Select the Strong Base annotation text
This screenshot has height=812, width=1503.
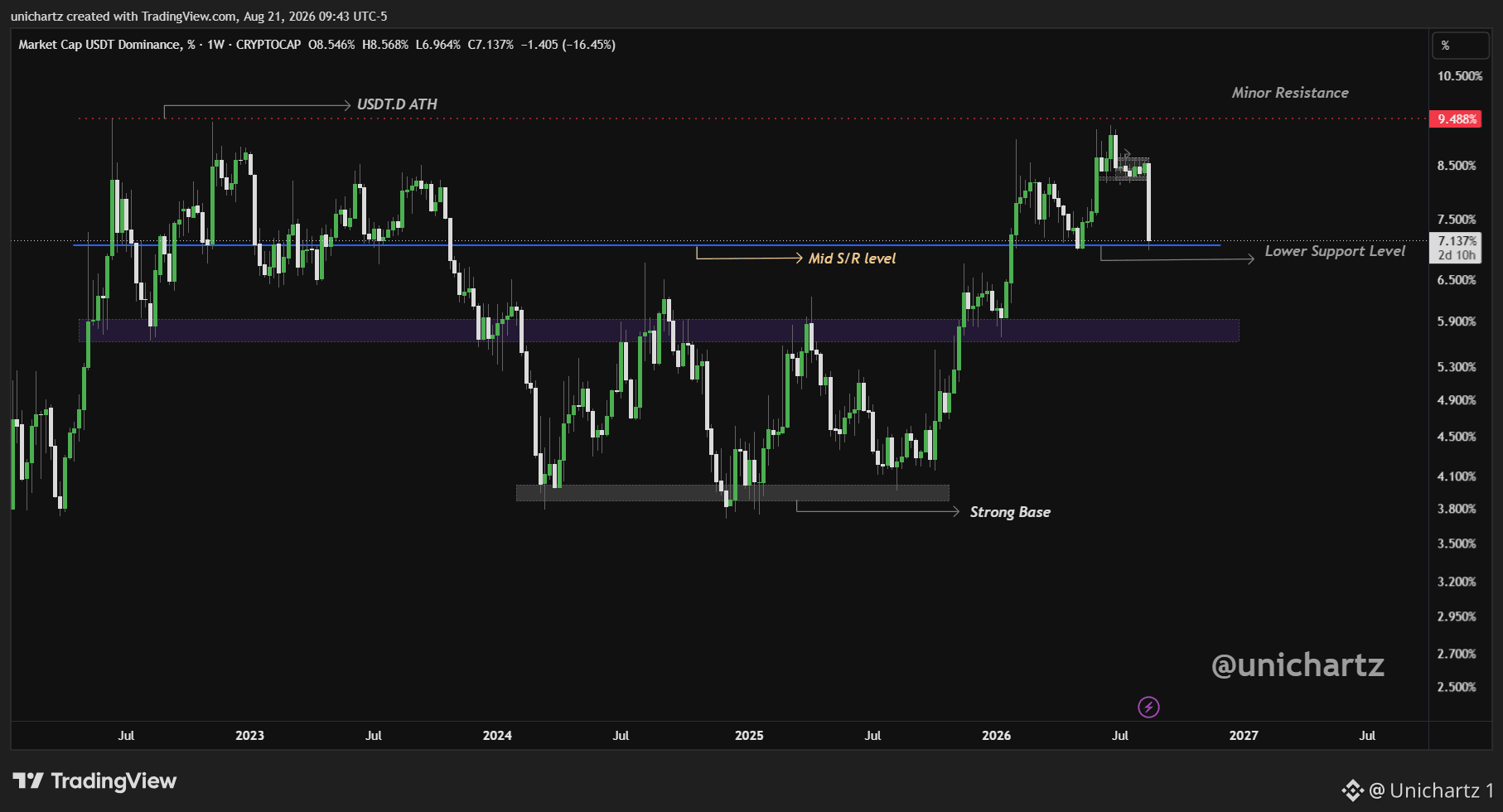tap(1010, 512)
